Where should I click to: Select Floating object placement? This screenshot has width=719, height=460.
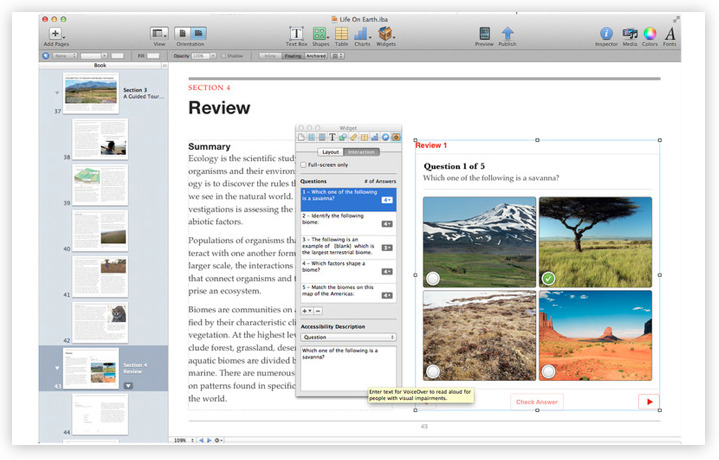[x=293, y=55]
